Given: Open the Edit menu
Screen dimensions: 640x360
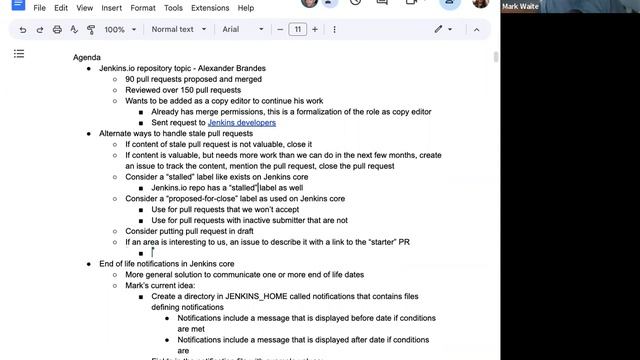Looking at the screenshot, I should point(61,8).
